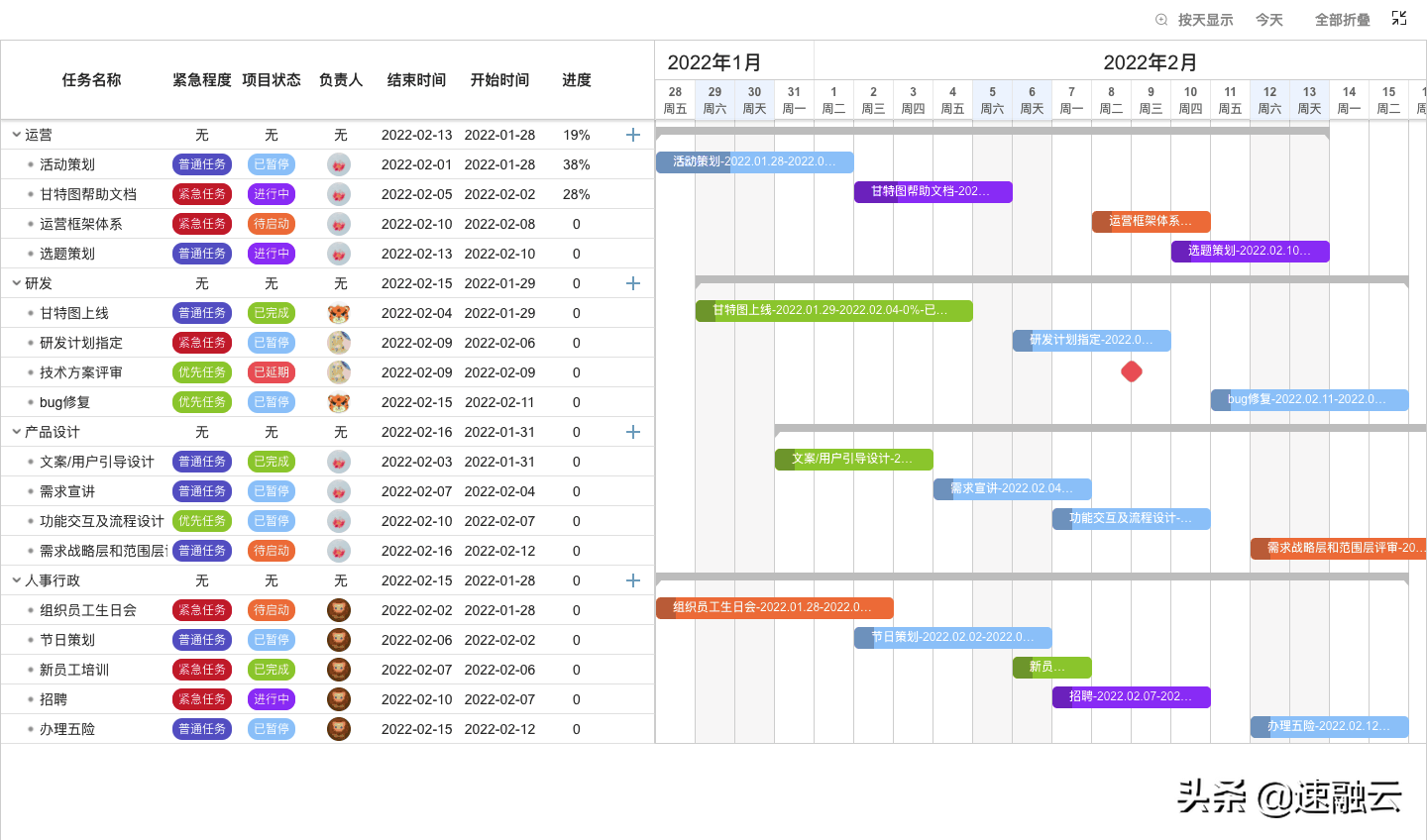
Task: Click the avatar in 甘特图帮助文档 row
Action: pos(339,194)
